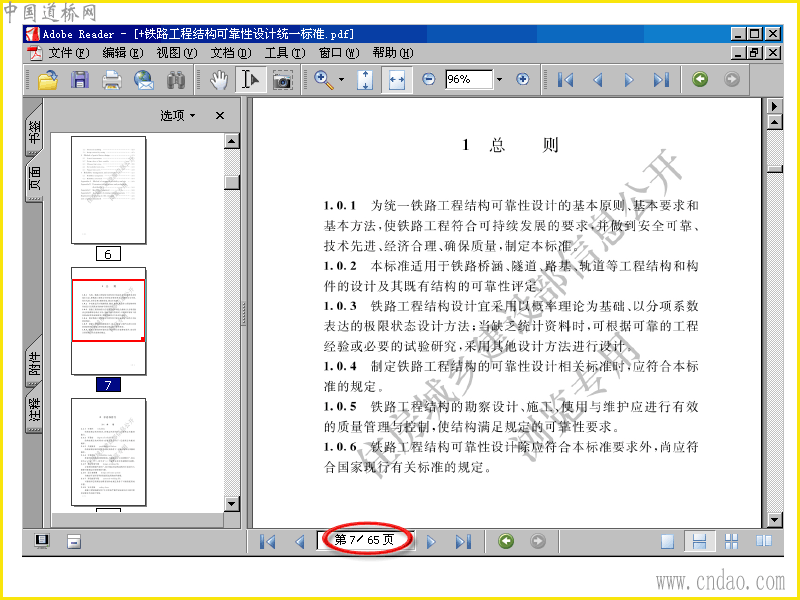Restore the document window inside Adobe Reader

pos(754,53)
